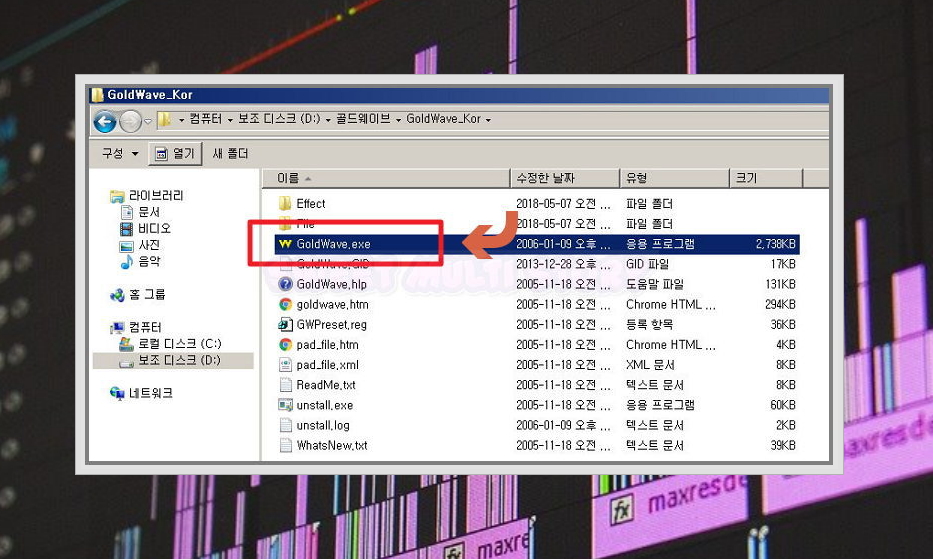Select unstall.exe file
Viewport: 933px width, 559px height.
(x=325, y=405)
